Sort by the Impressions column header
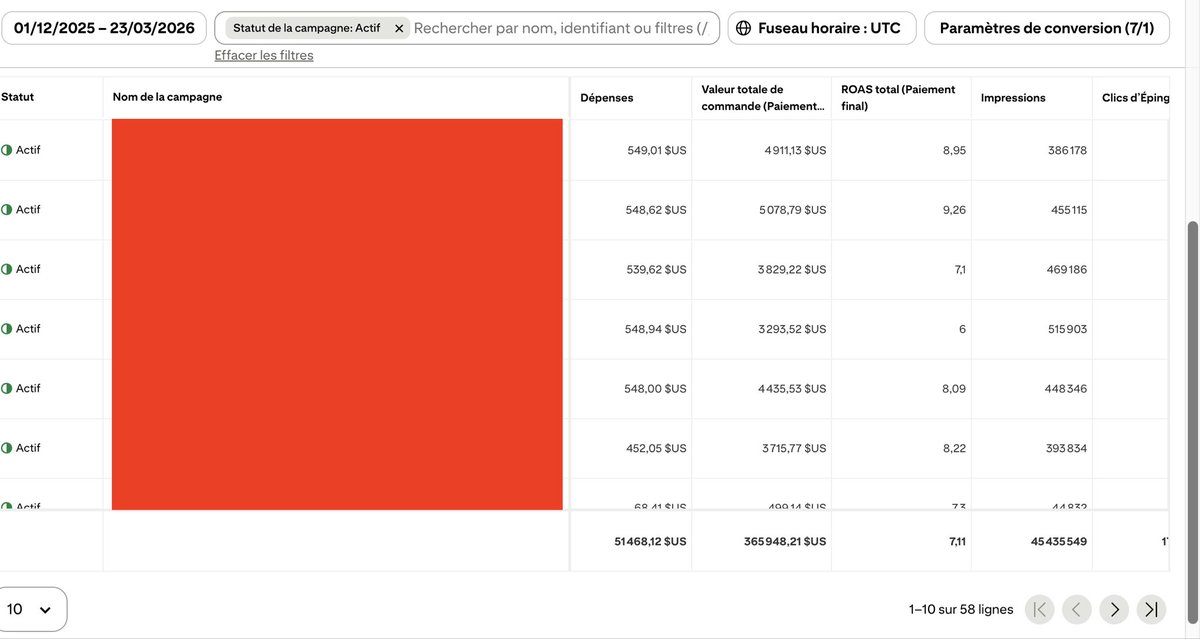Viewport: 1200px width, 639px height. point(1013,98)
